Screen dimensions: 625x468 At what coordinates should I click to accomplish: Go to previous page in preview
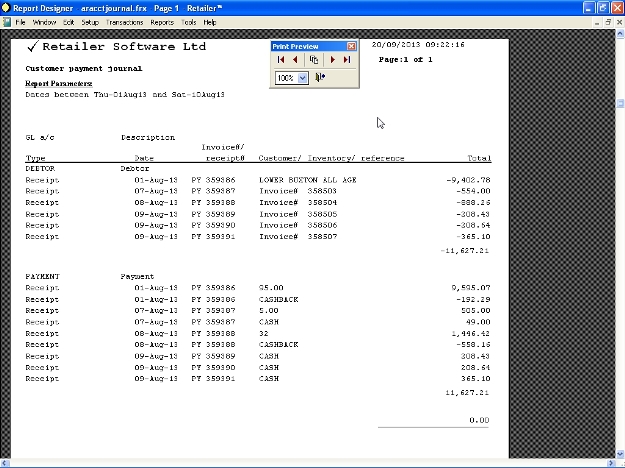coord(296,60)
